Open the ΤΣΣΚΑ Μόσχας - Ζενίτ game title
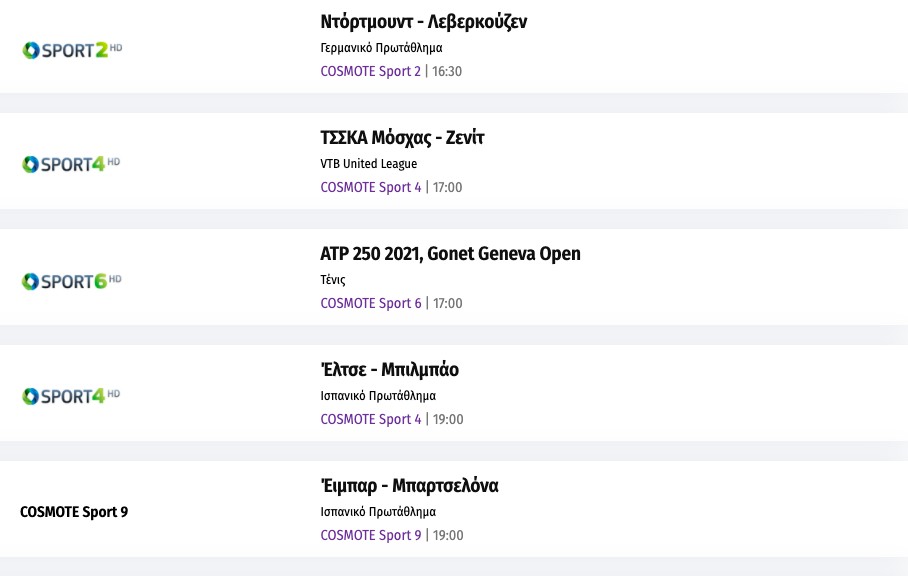 point(402,138)
